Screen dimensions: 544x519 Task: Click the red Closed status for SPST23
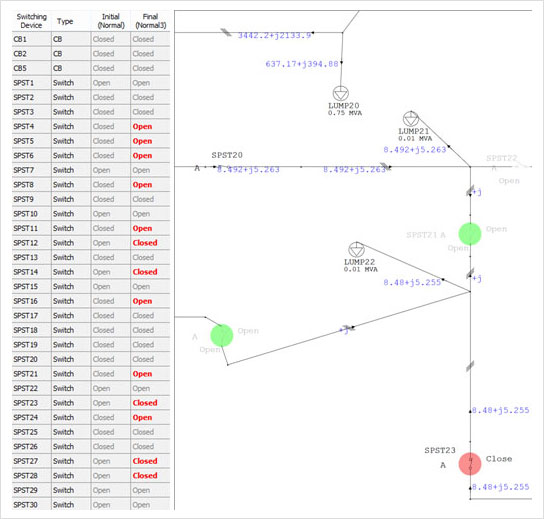coord(145,403)
